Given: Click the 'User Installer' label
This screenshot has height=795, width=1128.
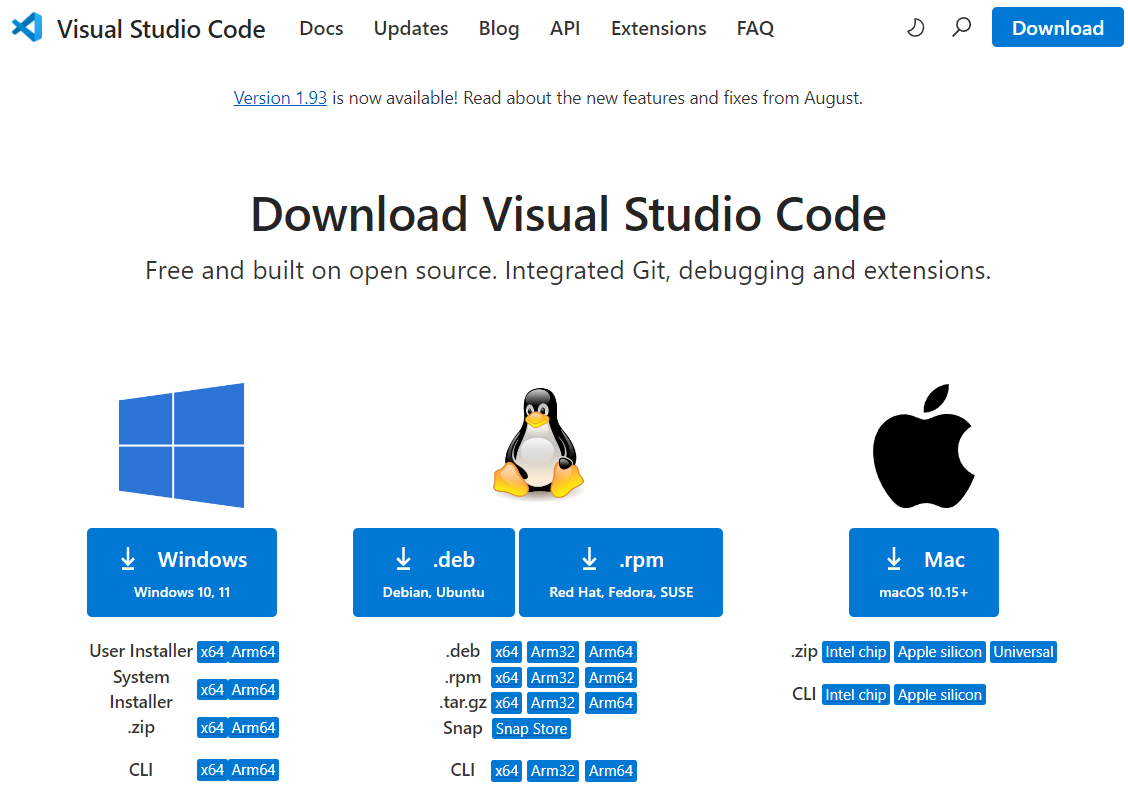Looking at the screenshot, I should tap(141, 651).
